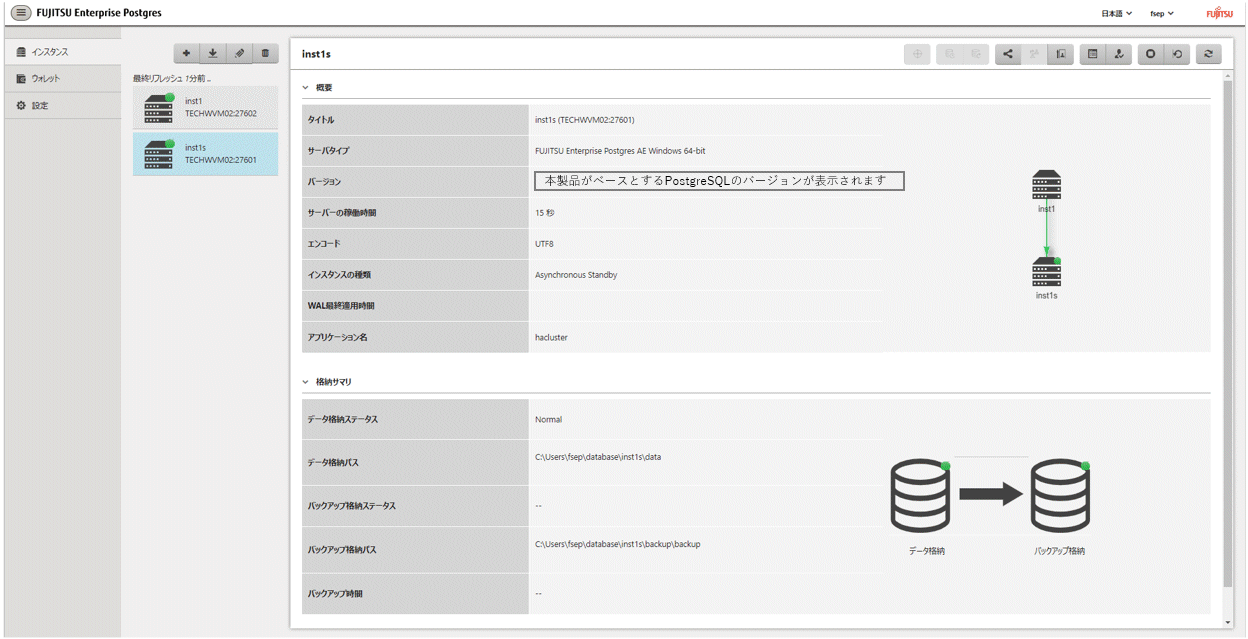This screenshot has width=1248, height=639.
Task: Edit instance with the pencil icon
Action: pyautogui.click(x=239, y=53)
